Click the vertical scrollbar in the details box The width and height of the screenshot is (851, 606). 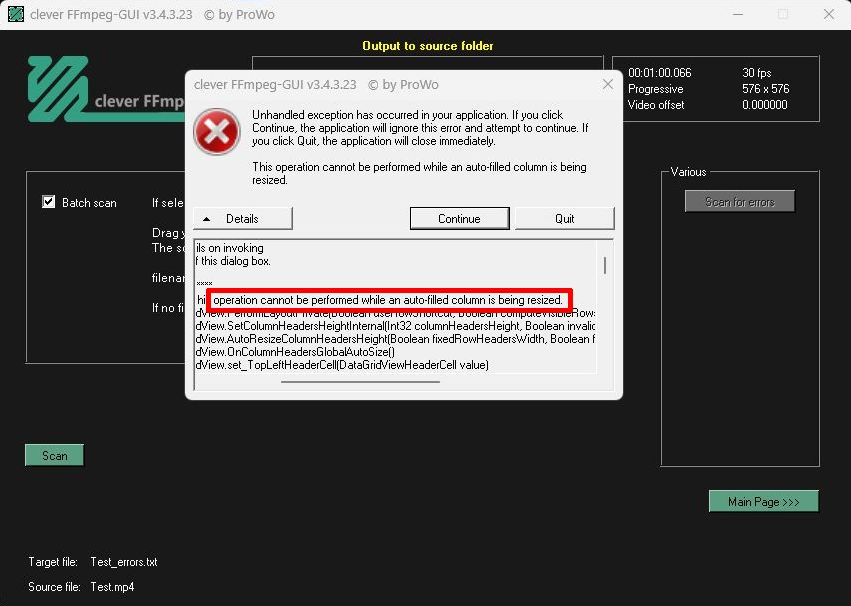point(605,265)
